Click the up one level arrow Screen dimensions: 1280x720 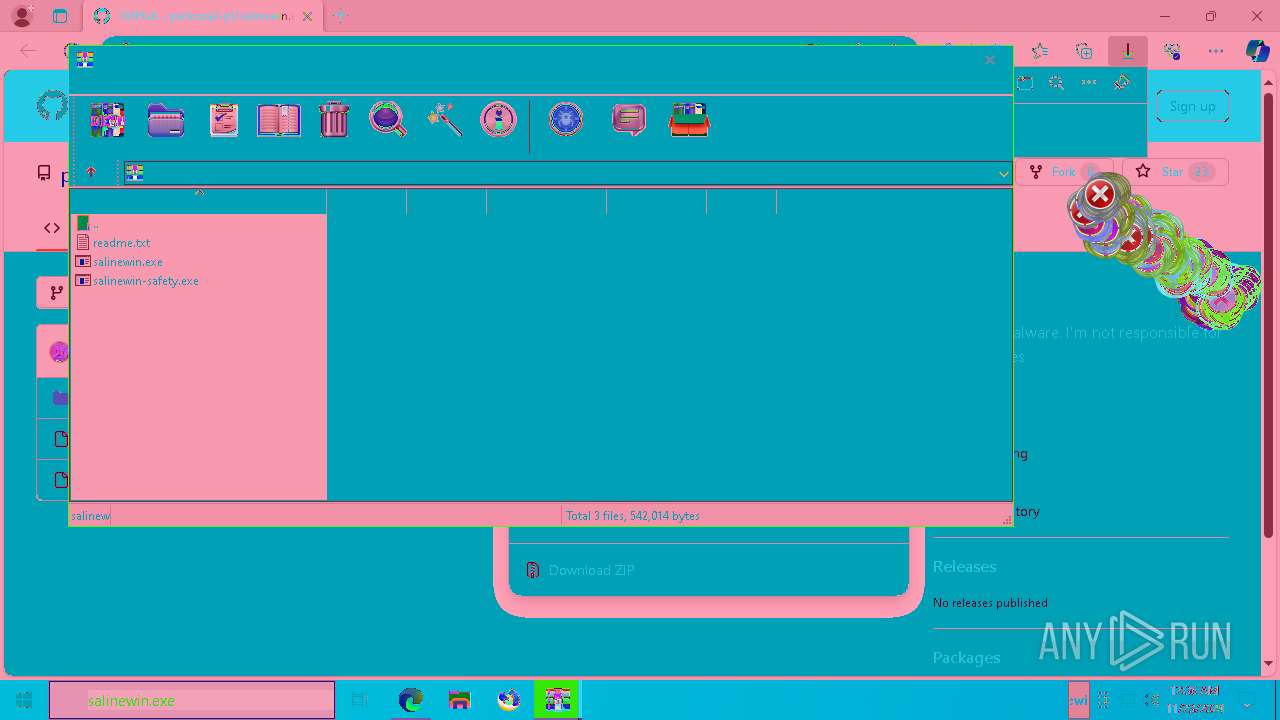(91, 172)
